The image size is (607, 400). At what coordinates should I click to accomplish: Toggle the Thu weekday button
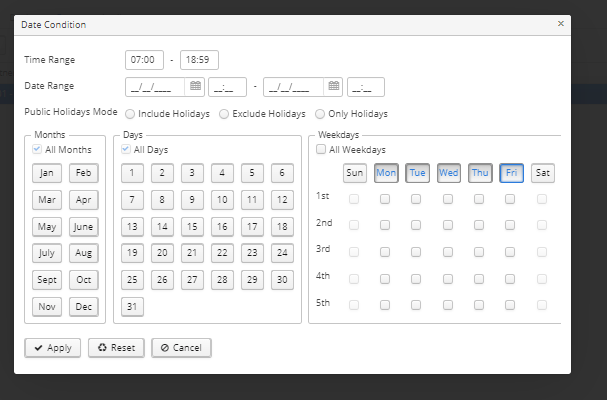480,173
